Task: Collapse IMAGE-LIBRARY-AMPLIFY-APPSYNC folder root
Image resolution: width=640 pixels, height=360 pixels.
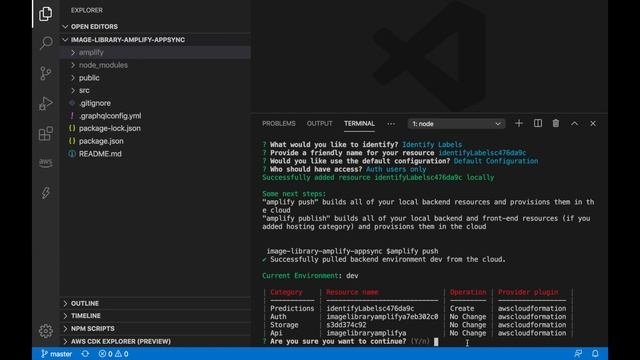Action: point(155,40)
